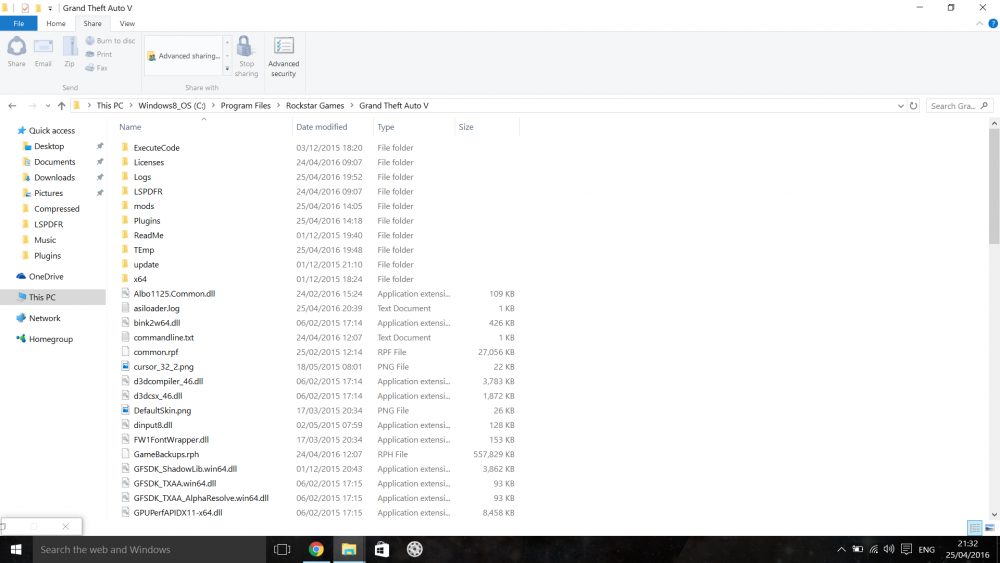
Task: Open Windows Store from taskbar
Action: coord(381,550)
